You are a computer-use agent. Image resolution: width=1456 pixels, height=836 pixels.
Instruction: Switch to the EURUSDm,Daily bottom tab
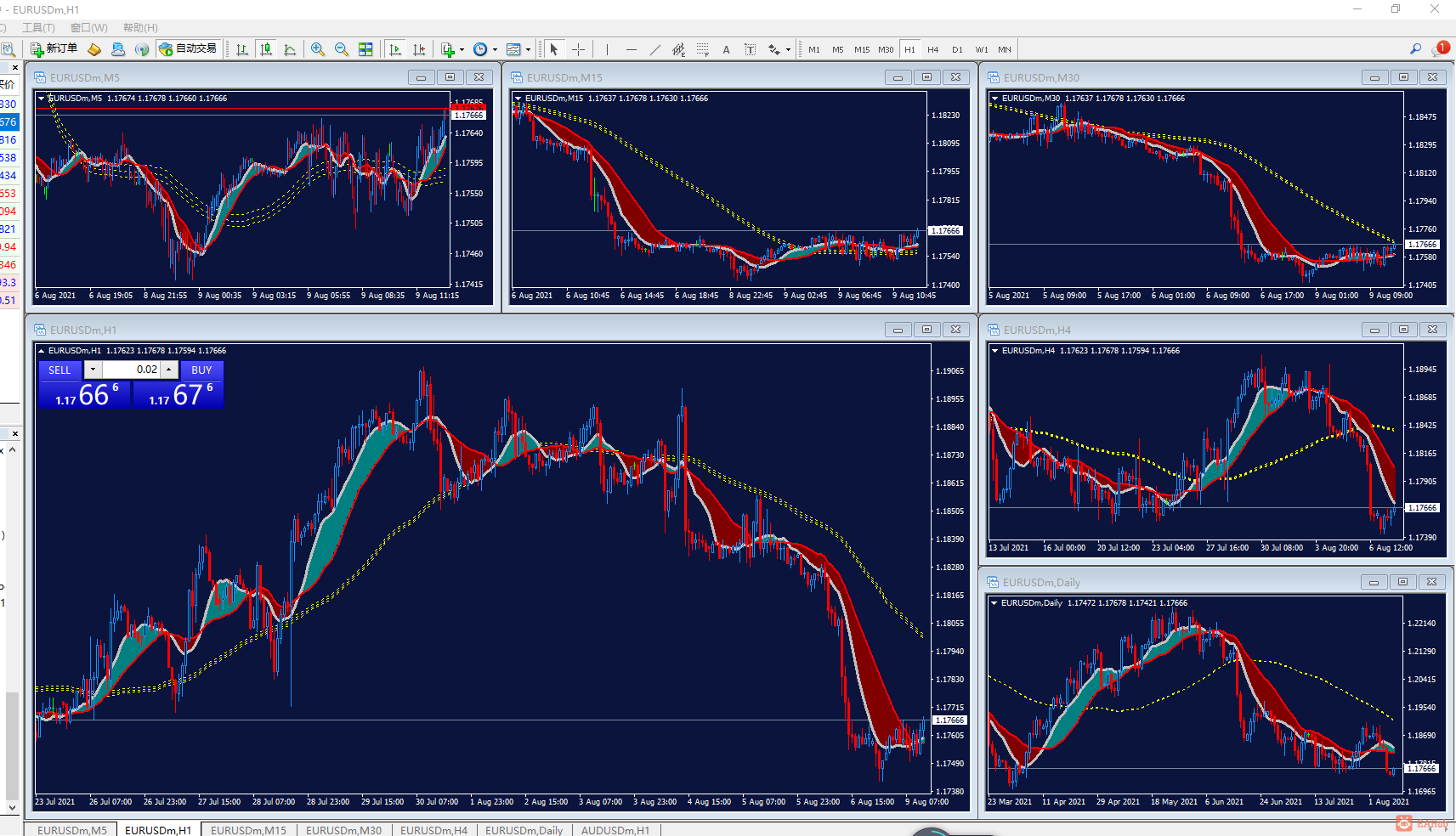click(x=524, y=830)
